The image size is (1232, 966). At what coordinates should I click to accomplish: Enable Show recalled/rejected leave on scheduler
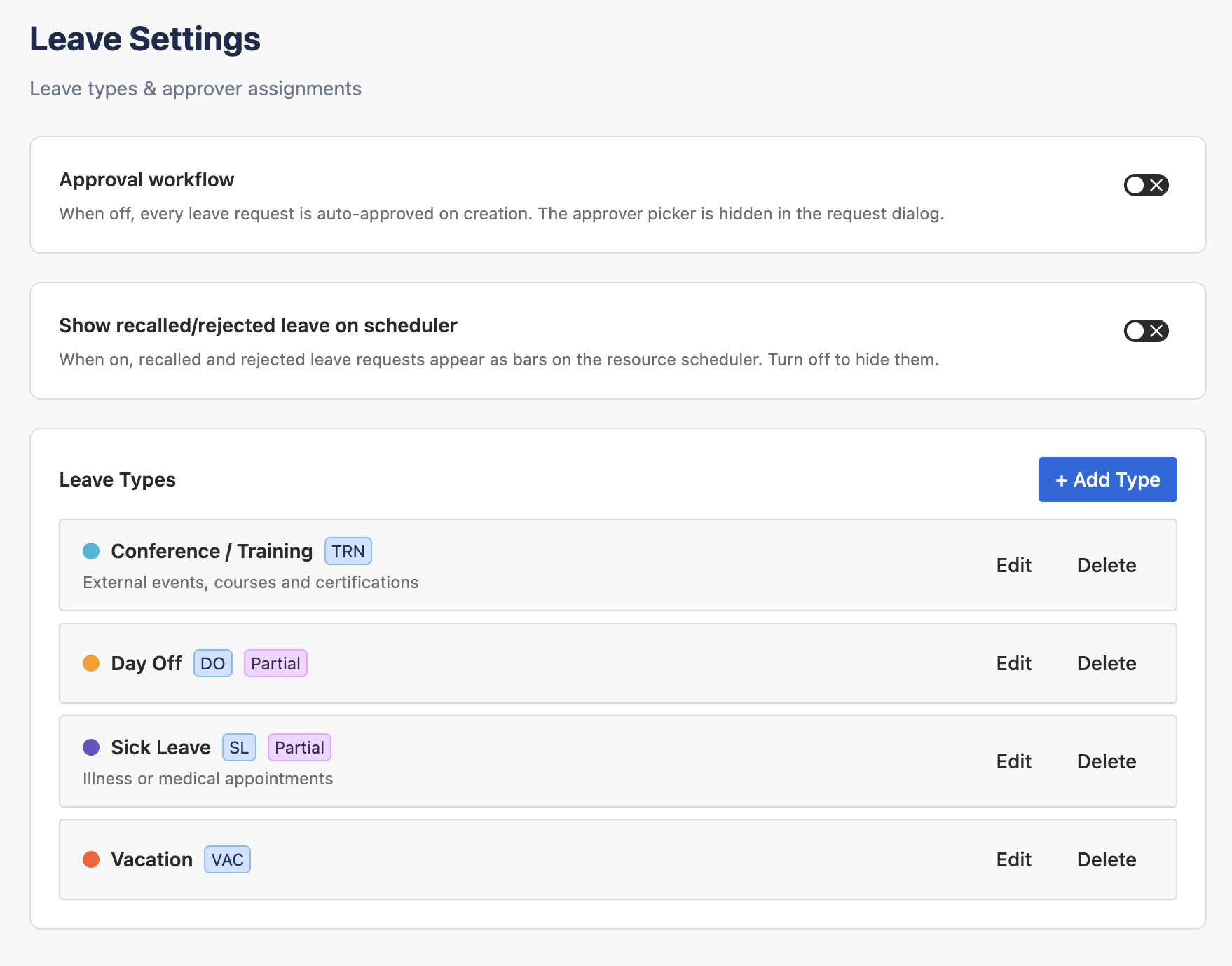pyautogui.click(x=1146, y=331)
